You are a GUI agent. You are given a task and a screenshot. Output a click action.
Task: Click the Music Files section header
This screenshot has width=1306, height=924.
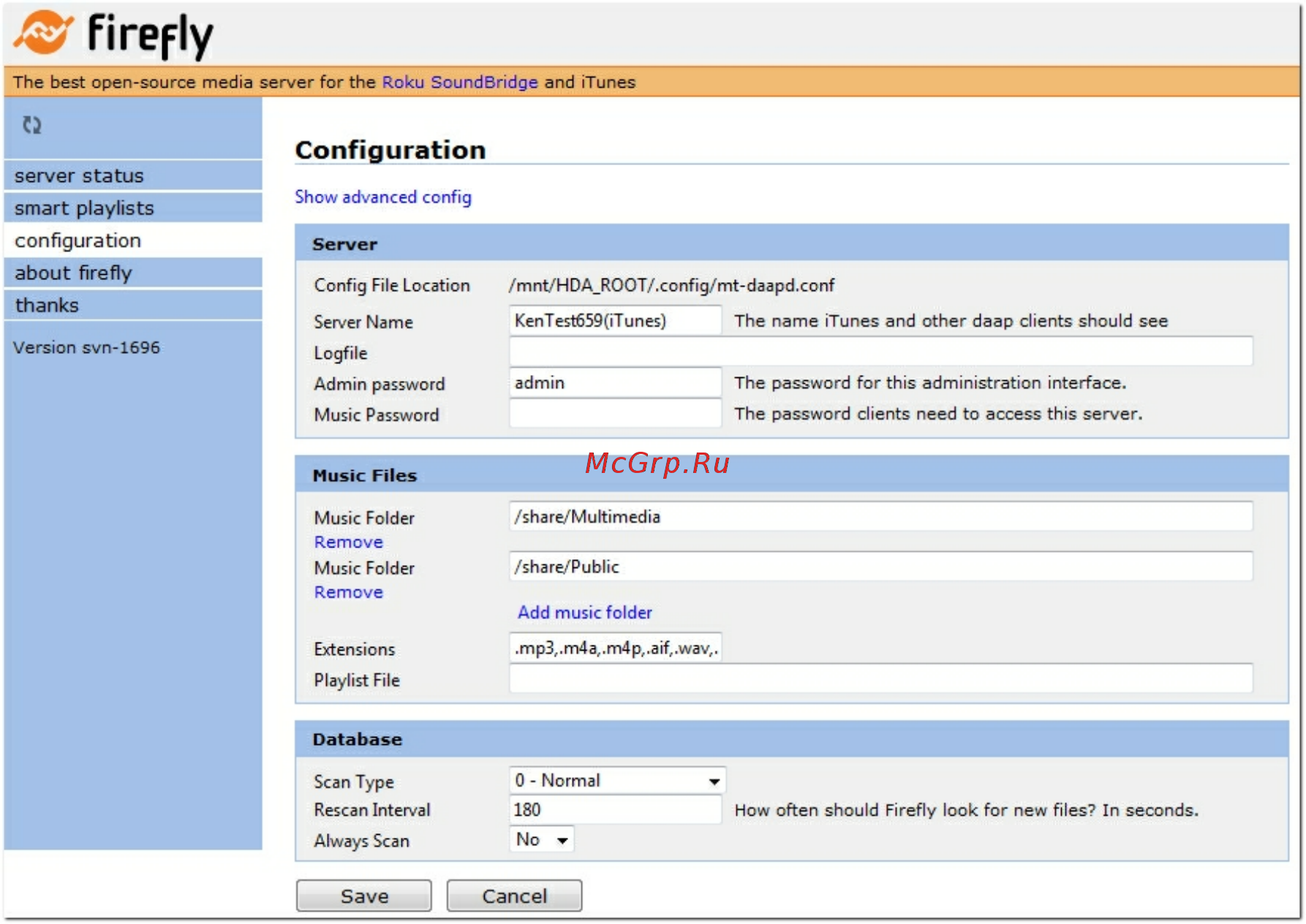(x=792, y=474)
